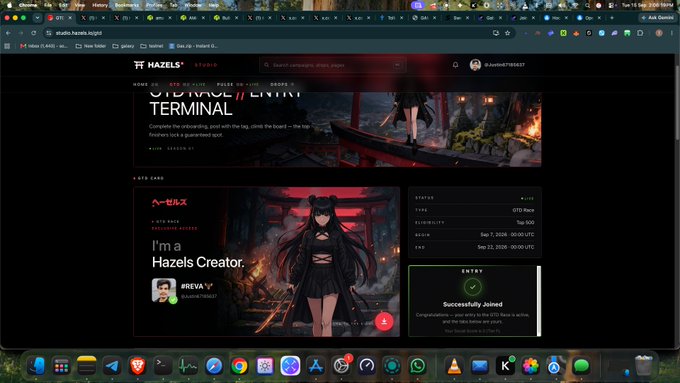
Task: Open the Gmail Inbox bookmark
Action: tap(44, 46)
